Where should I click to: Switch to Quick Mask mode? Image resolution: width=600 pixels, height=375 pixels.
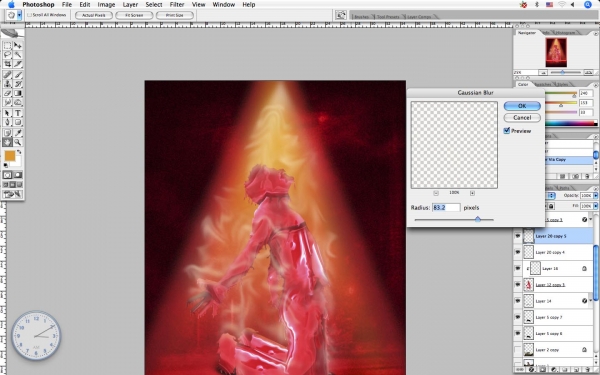18,175
